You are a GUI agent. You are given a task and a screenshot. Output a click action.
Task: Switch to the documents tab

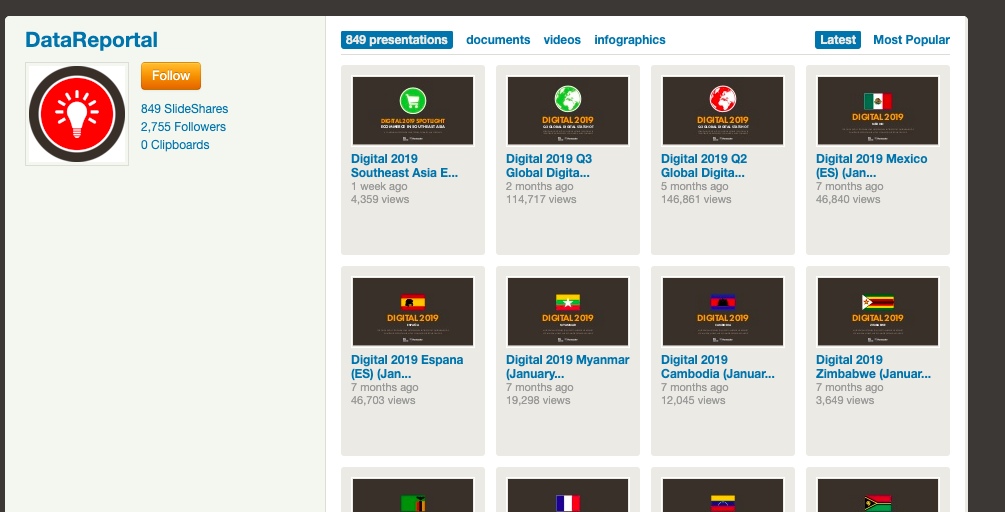(498, 40)
